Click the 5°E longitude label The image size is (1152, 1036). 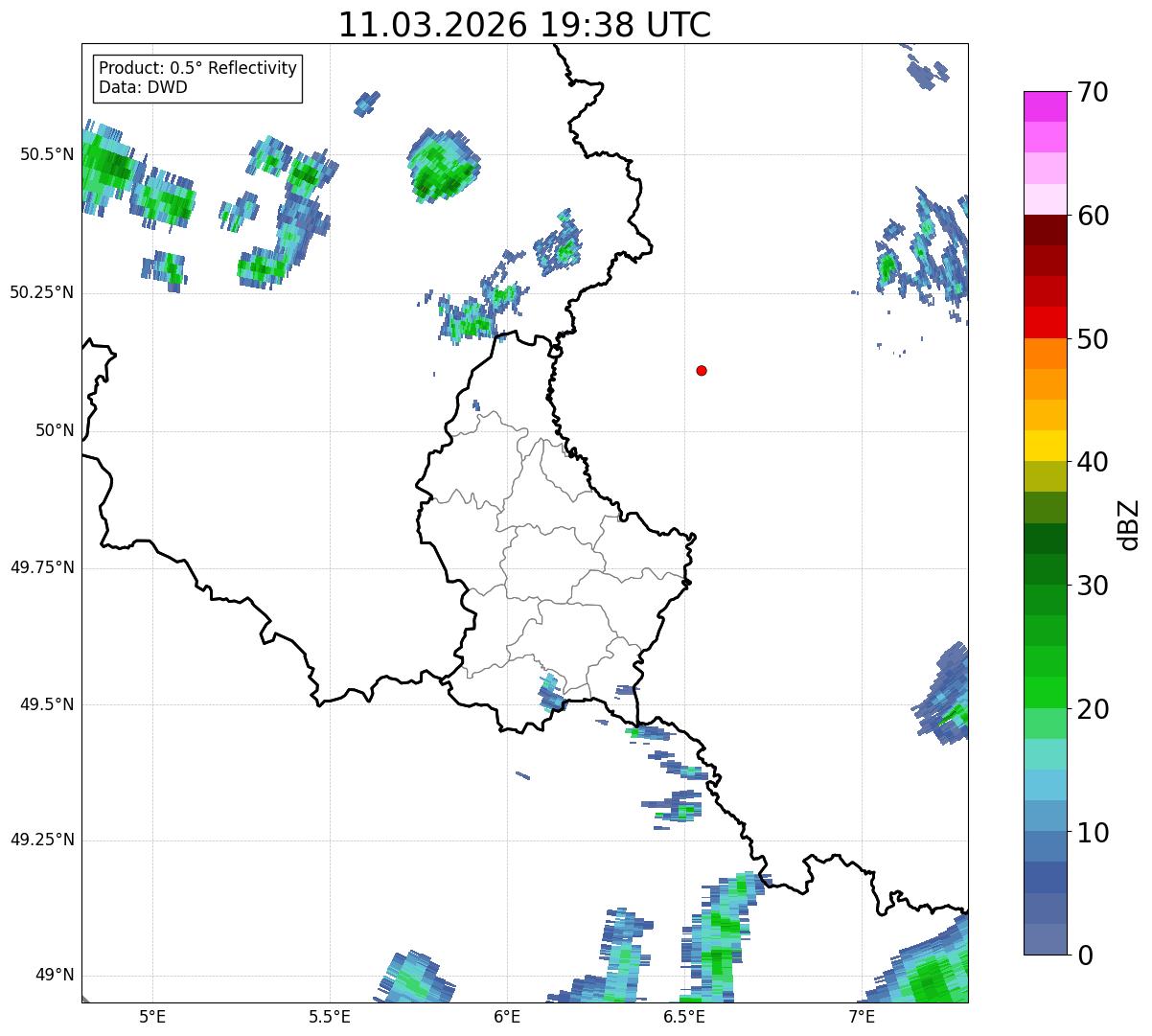tap(152, 1017)
